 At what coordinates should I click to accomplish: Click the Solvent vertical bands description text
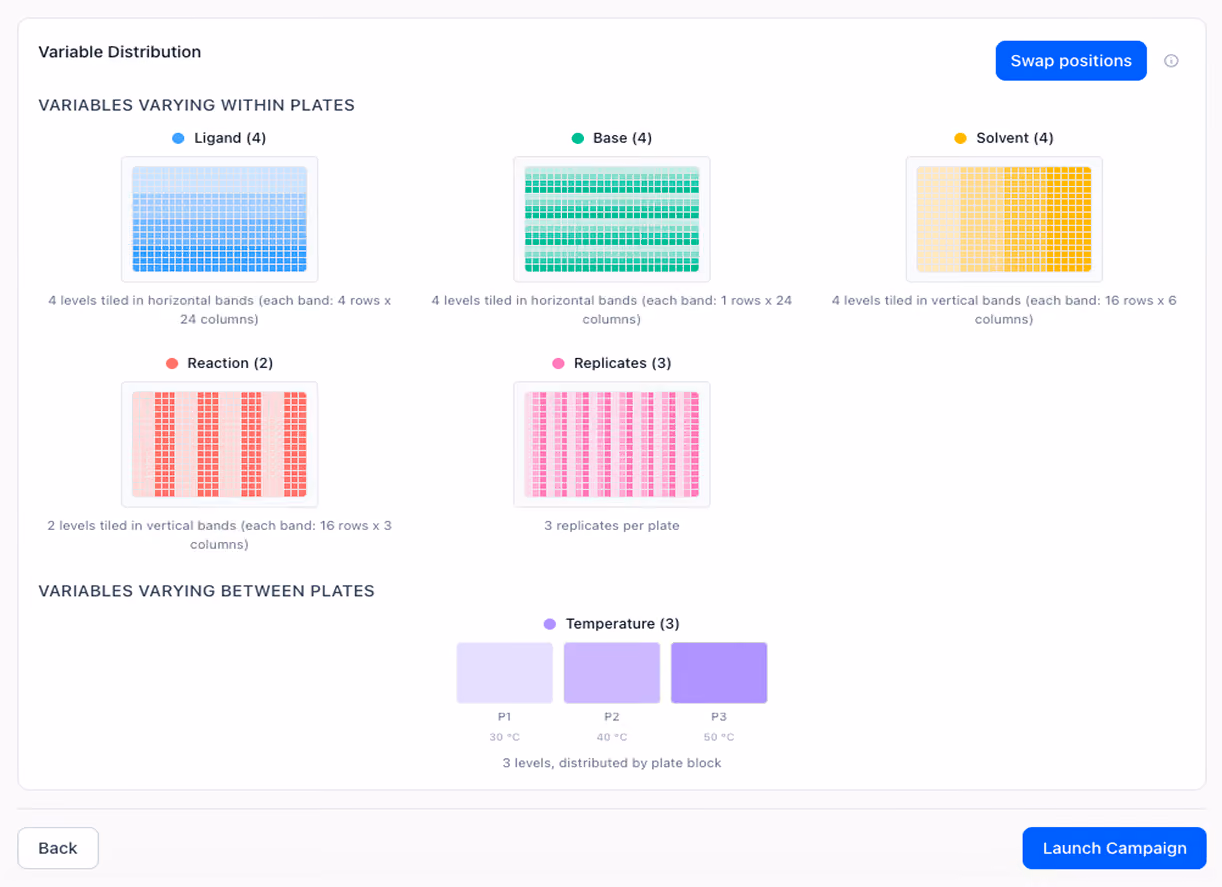(1004, 310)
